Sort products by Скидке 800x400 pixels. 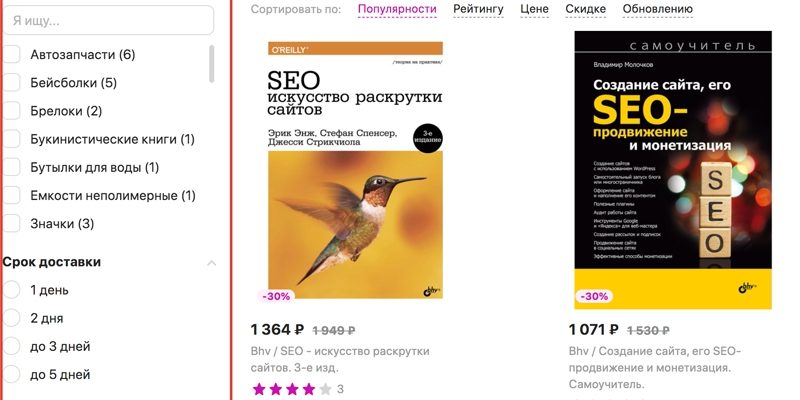point(585,9)
